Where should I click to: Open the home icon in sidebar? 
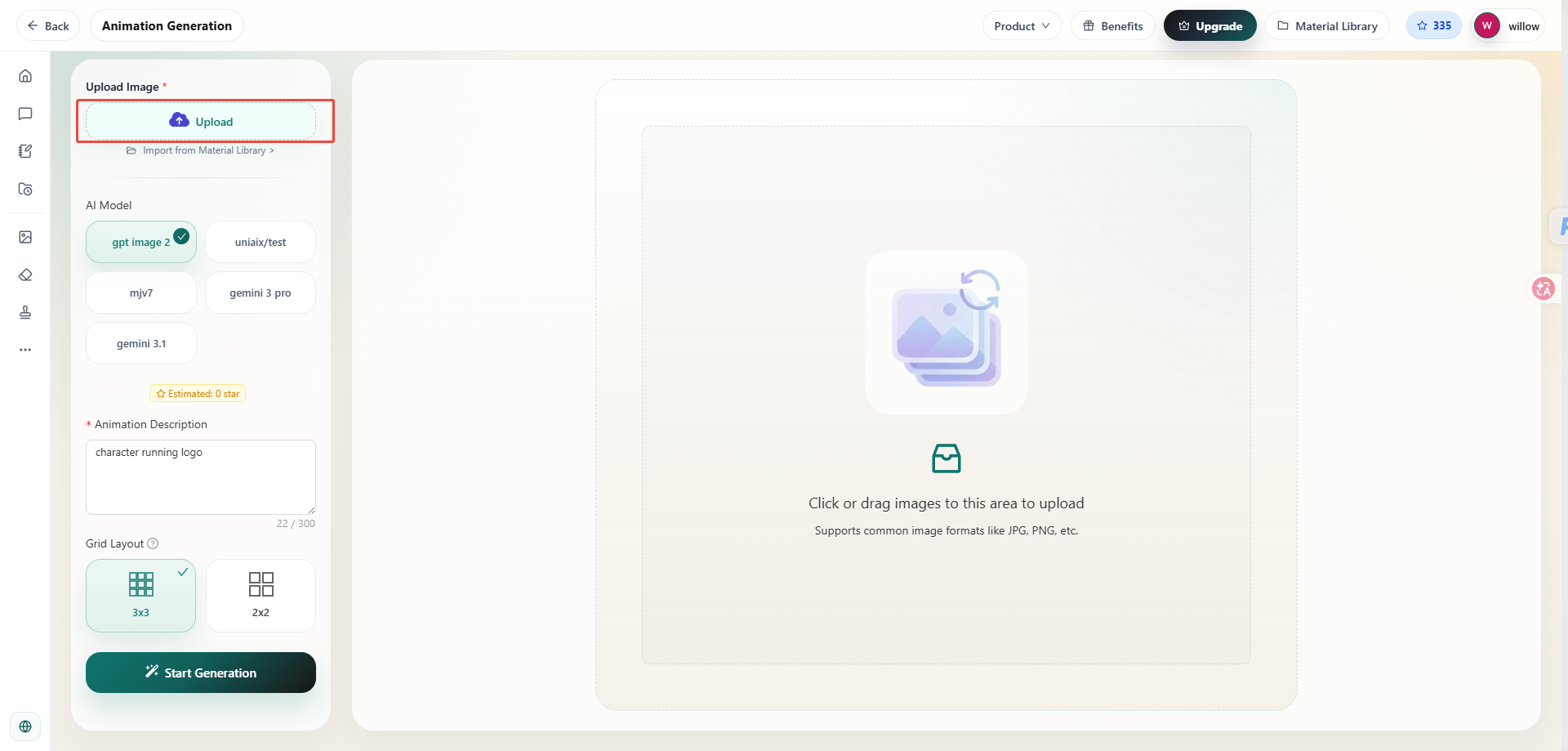click(25, 76)
